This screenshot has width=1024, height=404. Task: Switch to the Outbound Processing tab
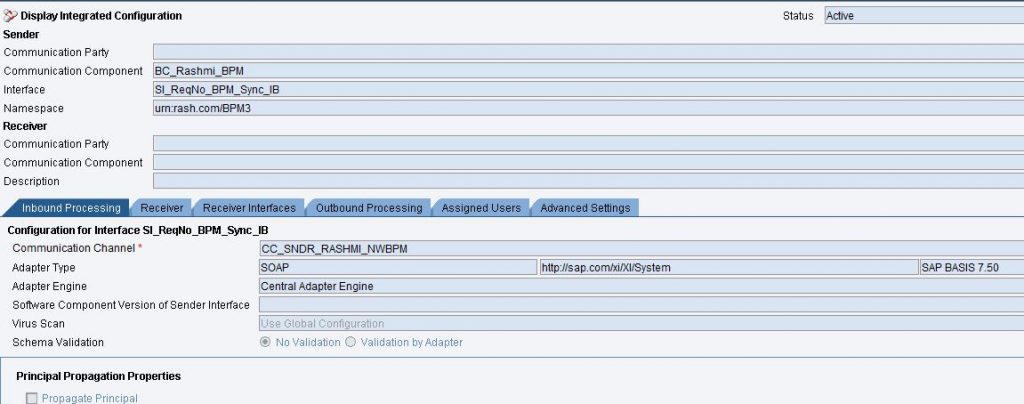369,208
